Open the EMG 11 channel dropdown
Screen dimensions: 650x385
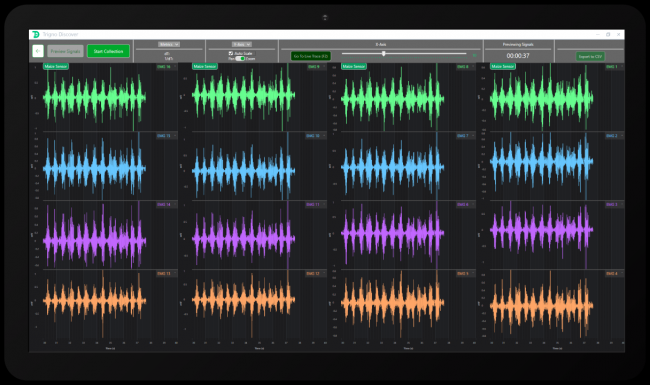(315, 205)
